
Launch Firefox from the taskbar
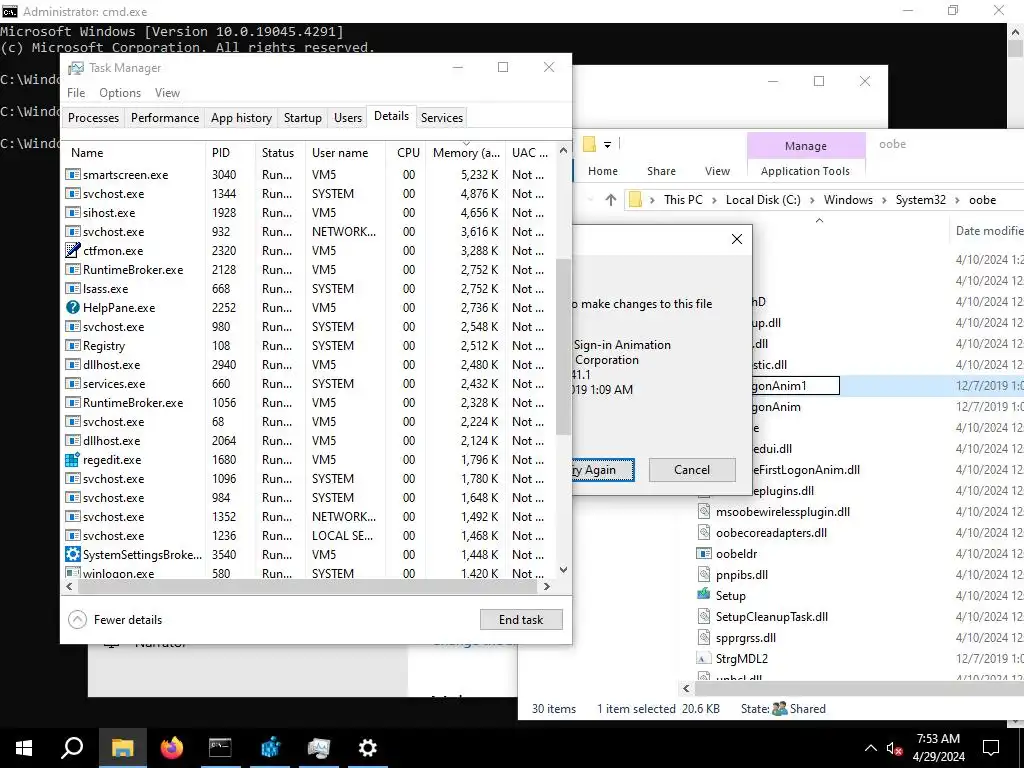[x=172, y=748]
